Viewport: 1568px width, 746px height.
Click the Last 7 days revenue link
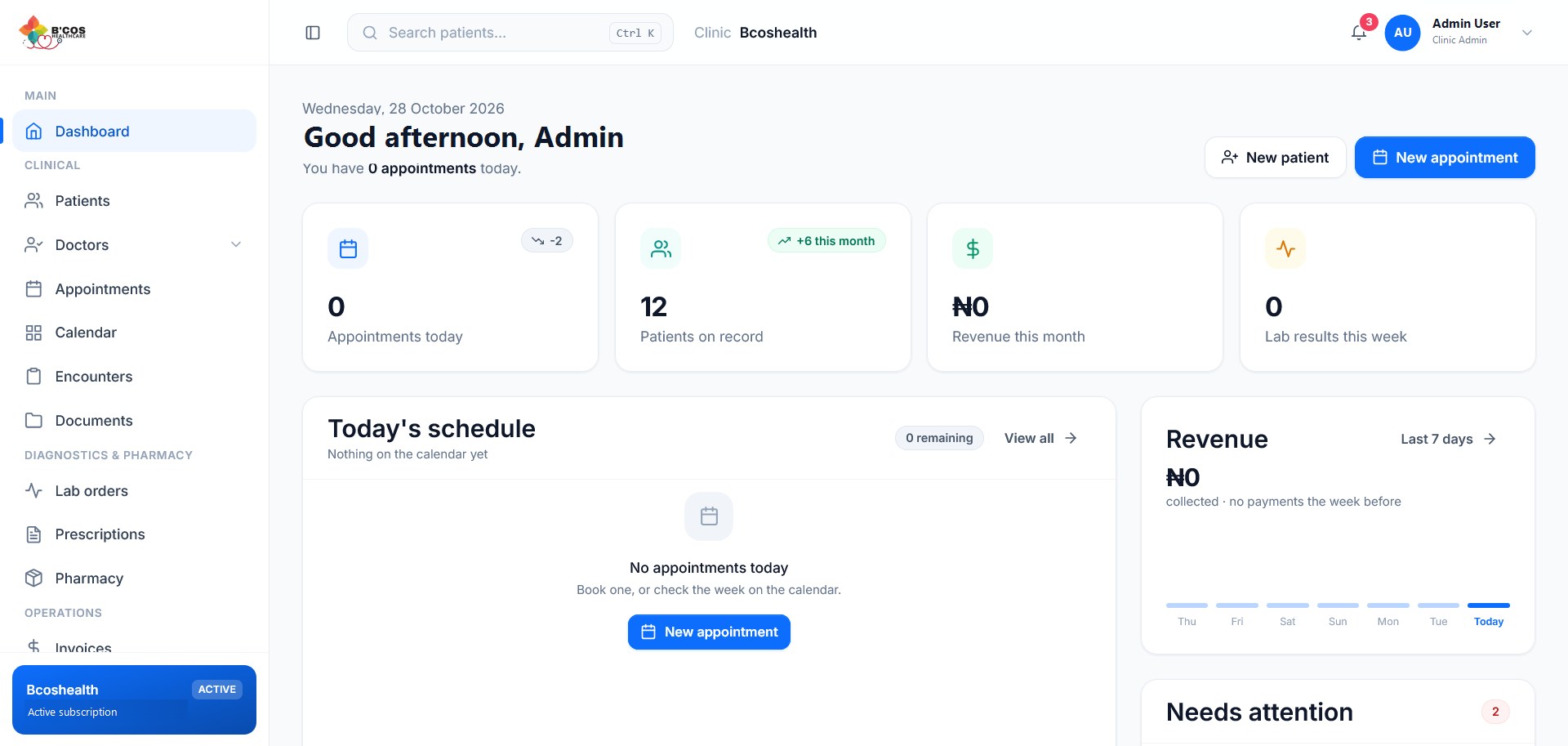(x=1449, y=439)
